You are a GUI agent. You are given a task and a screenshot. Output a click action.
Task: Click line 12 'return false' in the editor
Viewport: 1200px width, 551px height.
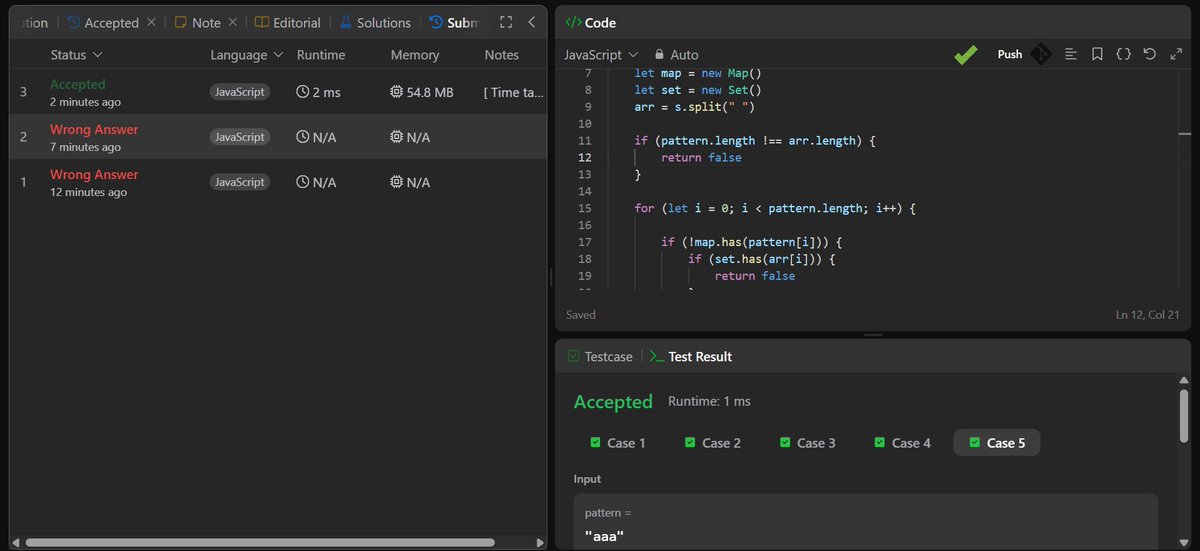[701, 157]
